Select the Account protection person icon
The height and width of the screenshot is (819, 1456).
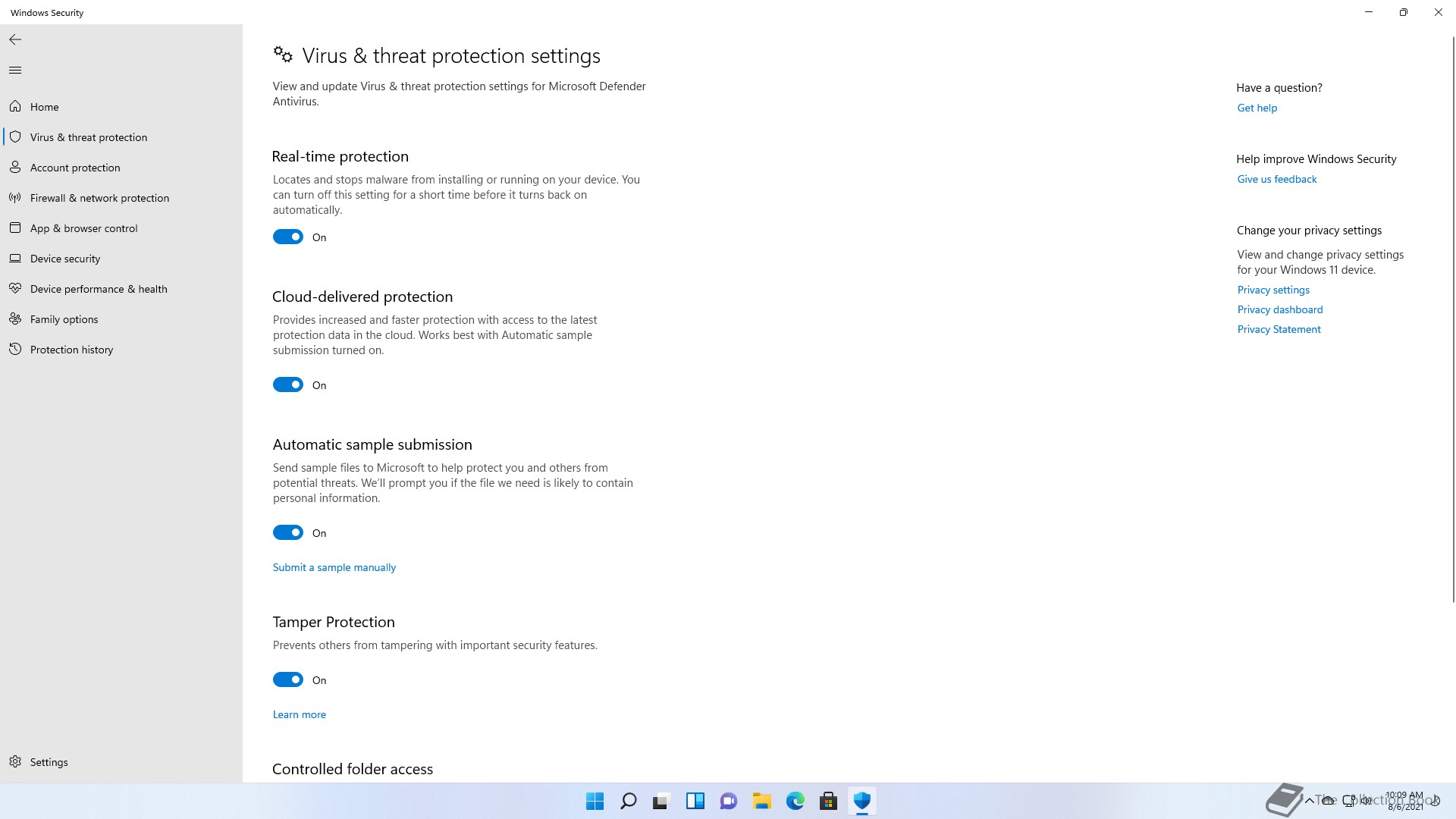[x=15, y=167]
